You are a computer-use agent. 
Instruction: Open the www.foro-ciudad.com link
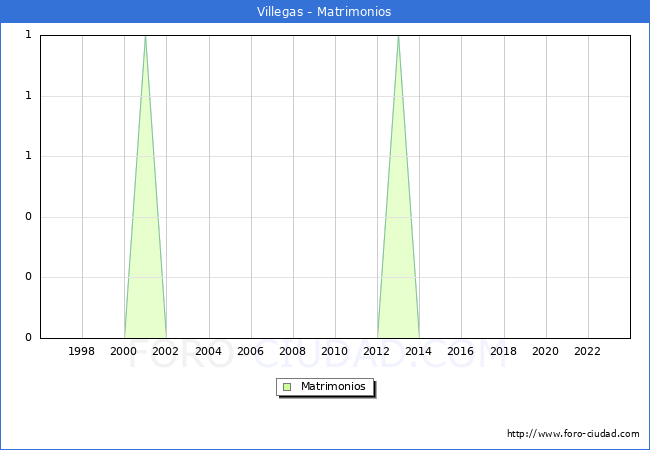coord(573,434)
